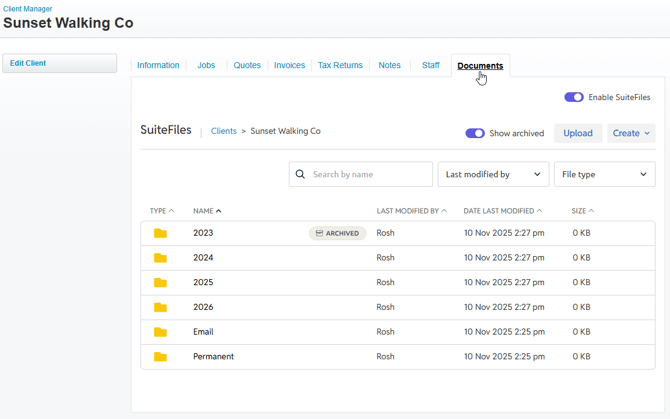
Task: Toggle Show archived switch
Action: 475,133
